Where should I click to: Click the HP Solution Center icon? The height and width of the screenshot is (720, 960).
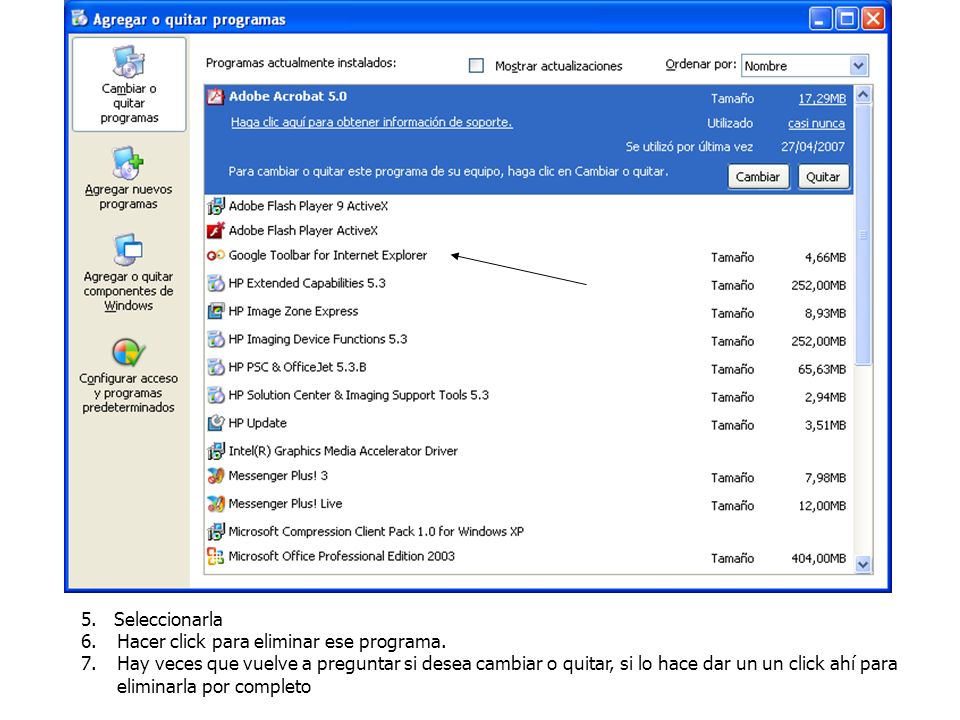point(216,396)
